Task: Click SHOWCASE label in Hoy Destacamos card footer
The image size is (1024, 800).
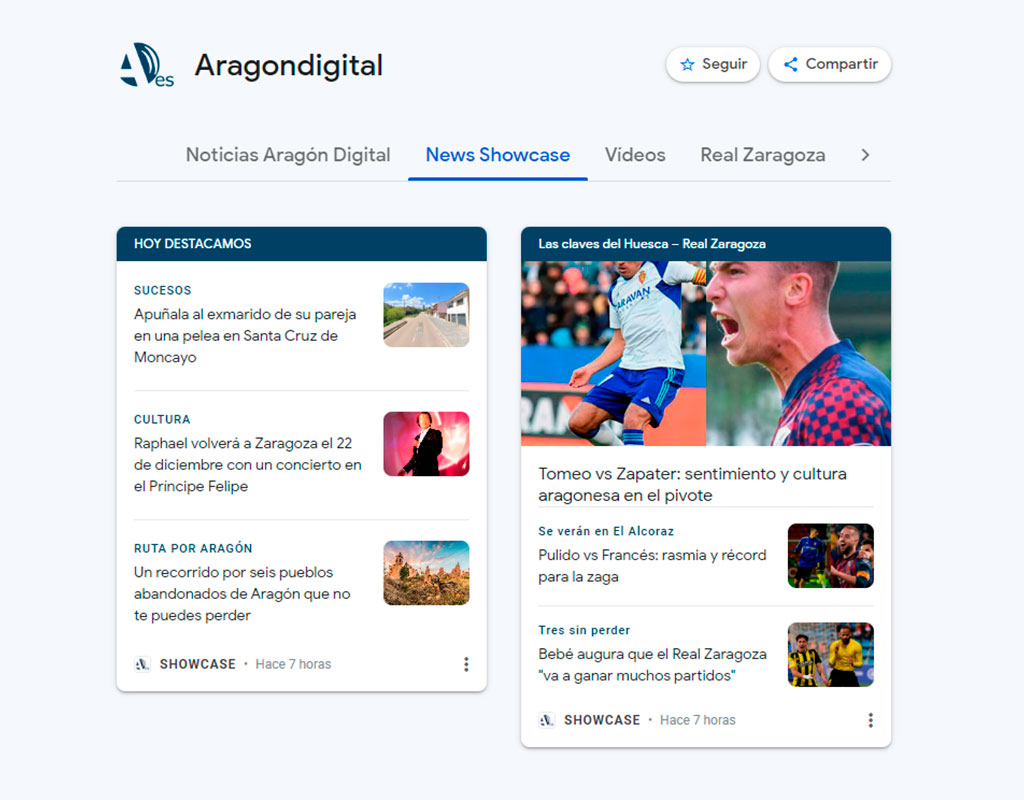Action: (198, 664)
